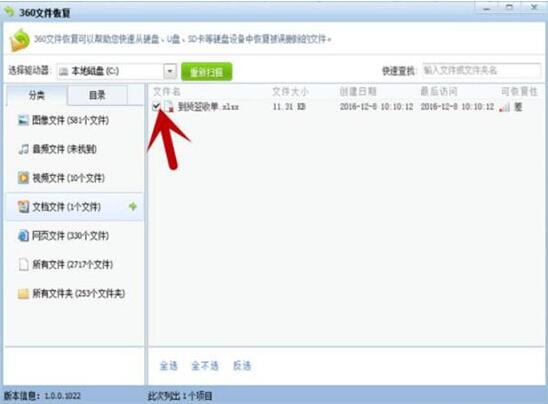This screenshot has width=548, height=404.
Task: Sort by 文件名 column header
Action: 166,92
